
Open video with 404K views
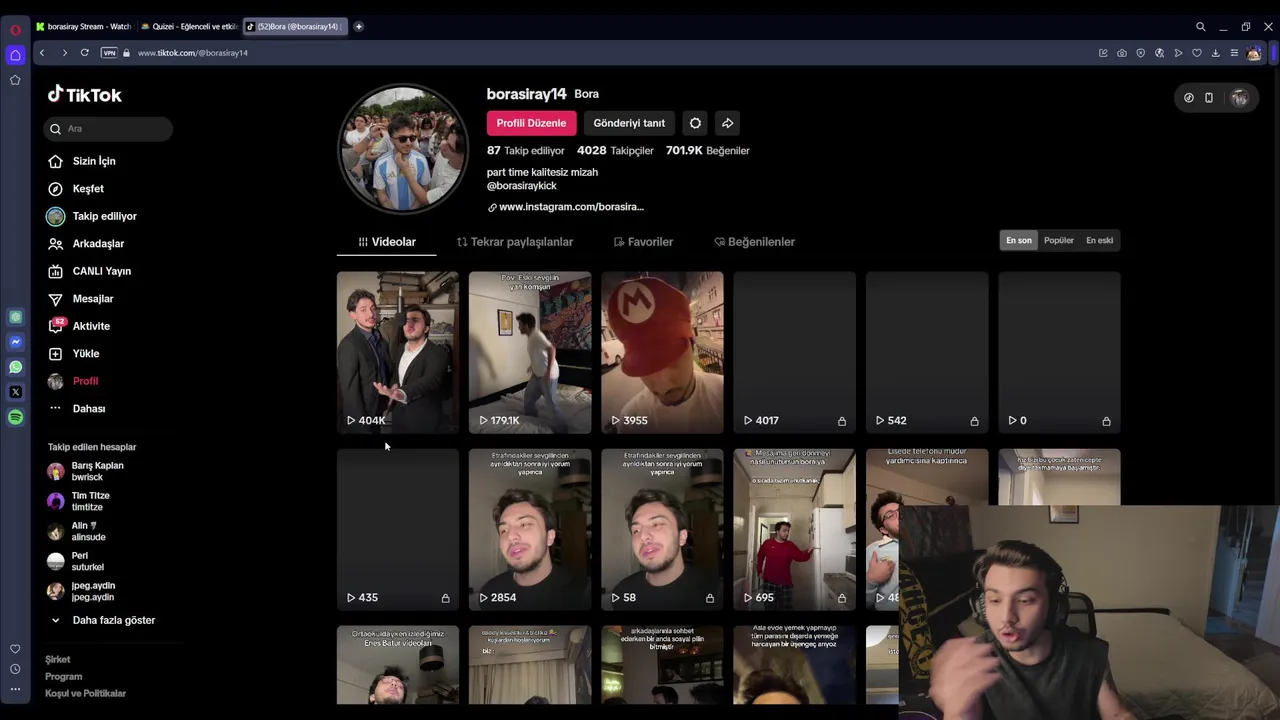click(x=398, y=352)
